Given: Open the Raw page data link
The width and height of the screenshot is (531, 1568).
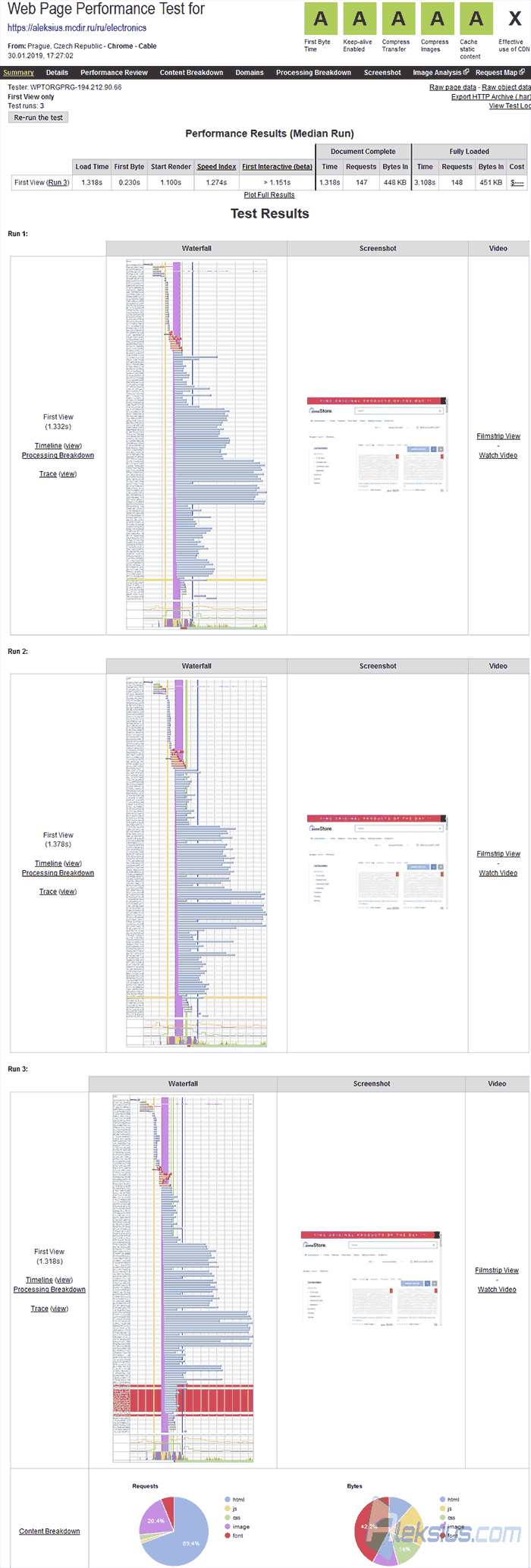Looking at the screenshot, I should [453, 87].
